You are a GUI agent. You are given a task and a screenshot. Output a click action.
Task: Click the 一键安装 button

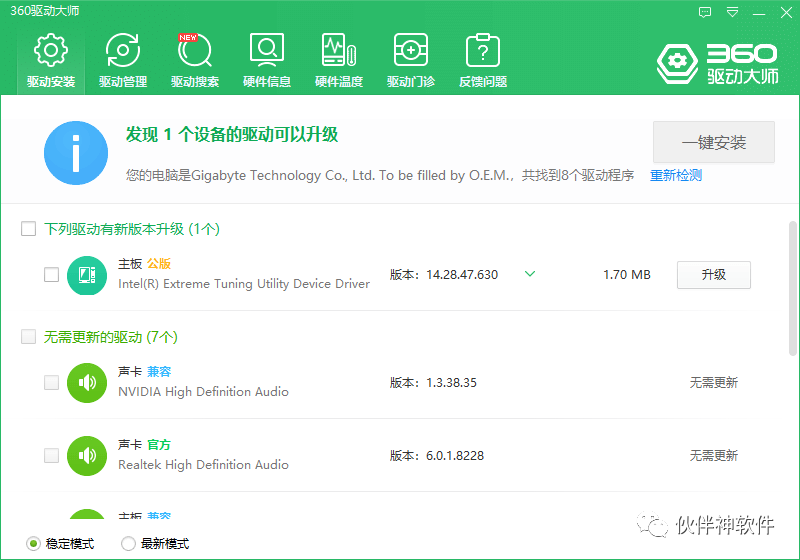coord(714,142)
